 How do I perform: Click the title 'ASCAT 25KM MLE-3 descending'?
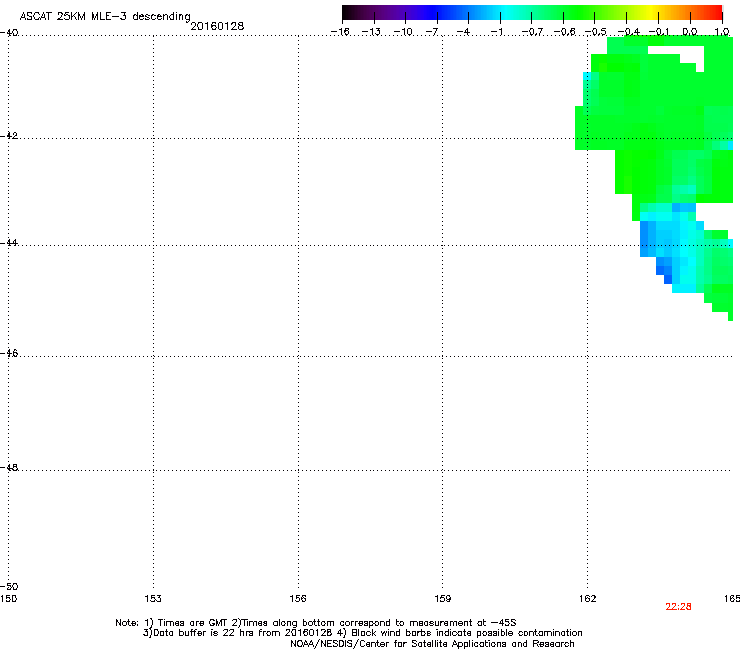coord(105,17)
